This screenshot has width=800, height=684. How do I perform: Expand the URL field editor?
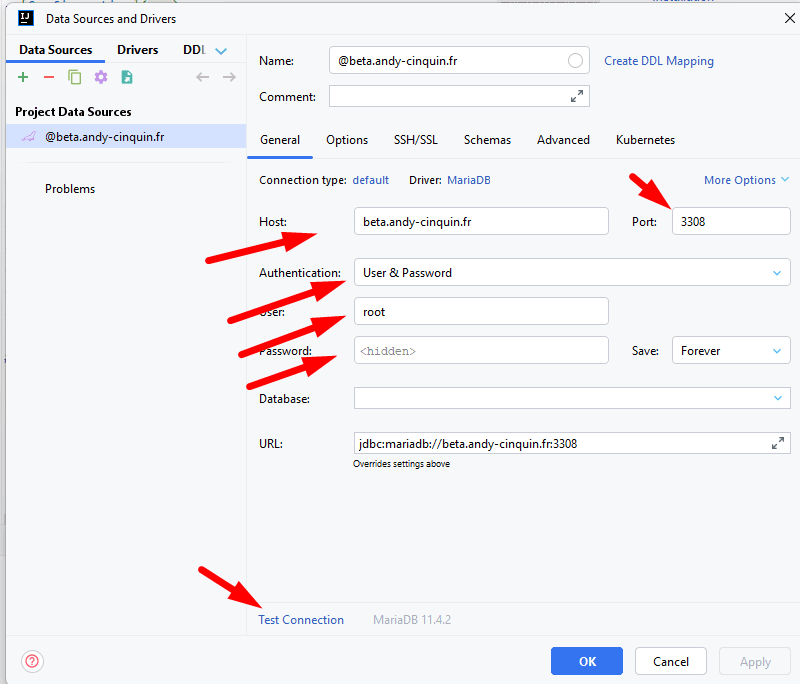click(778, 443)
